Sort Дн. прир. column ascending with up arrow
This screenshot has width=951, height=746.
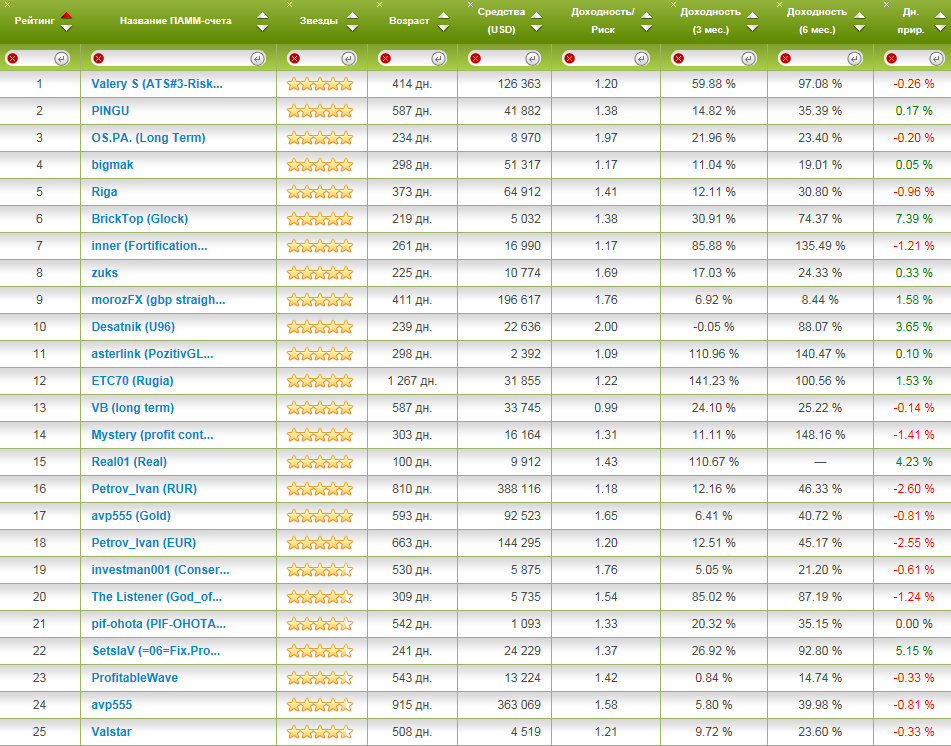coord(940,16)
